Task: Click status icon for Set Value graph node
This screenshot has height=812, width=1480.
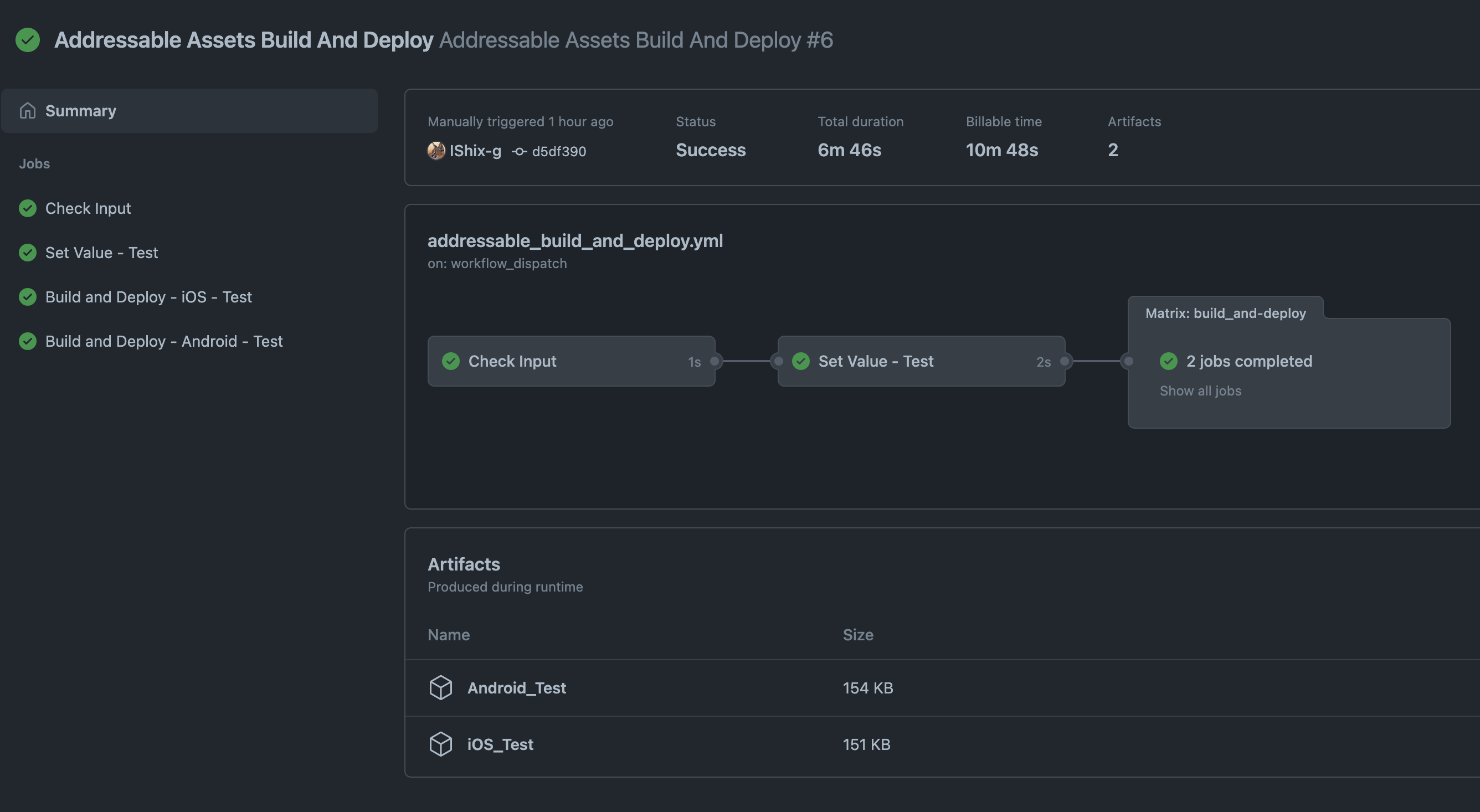Action: click(800, 361)
